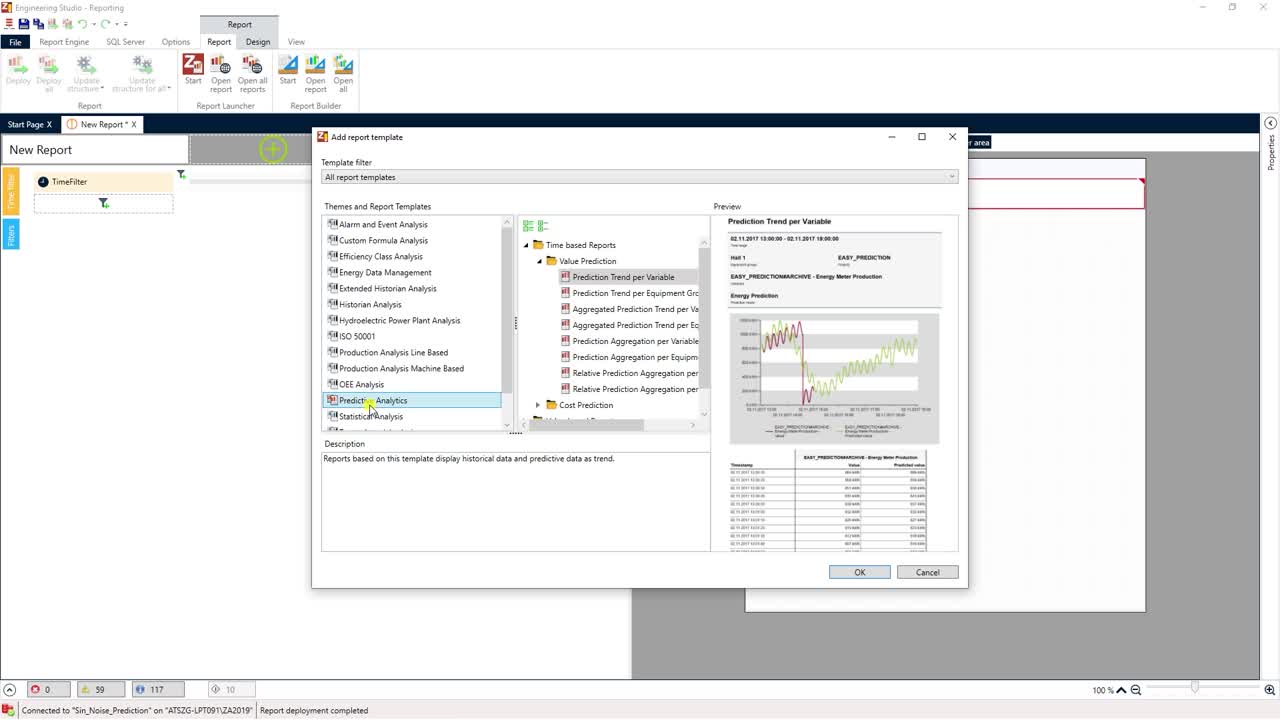The image size is (1280, 720).
Task: Select Prediction Trend per Equipment Group template
Action: pyautogui.click(x=635, y=293)
